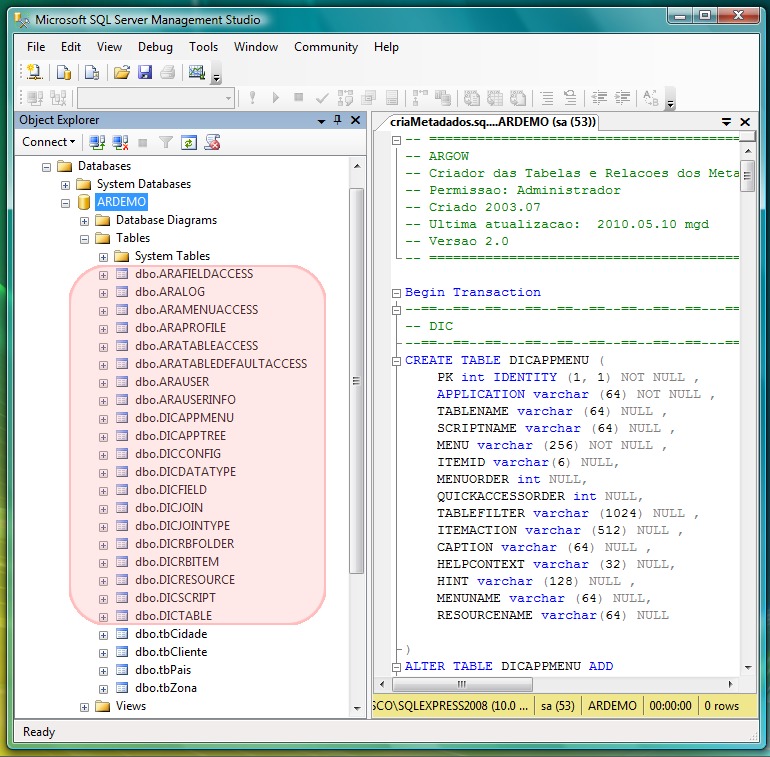This screenshot has height=757, width=770.
Task: Click the Print icon in the standard toolbar
Action: tap(168, 73)
